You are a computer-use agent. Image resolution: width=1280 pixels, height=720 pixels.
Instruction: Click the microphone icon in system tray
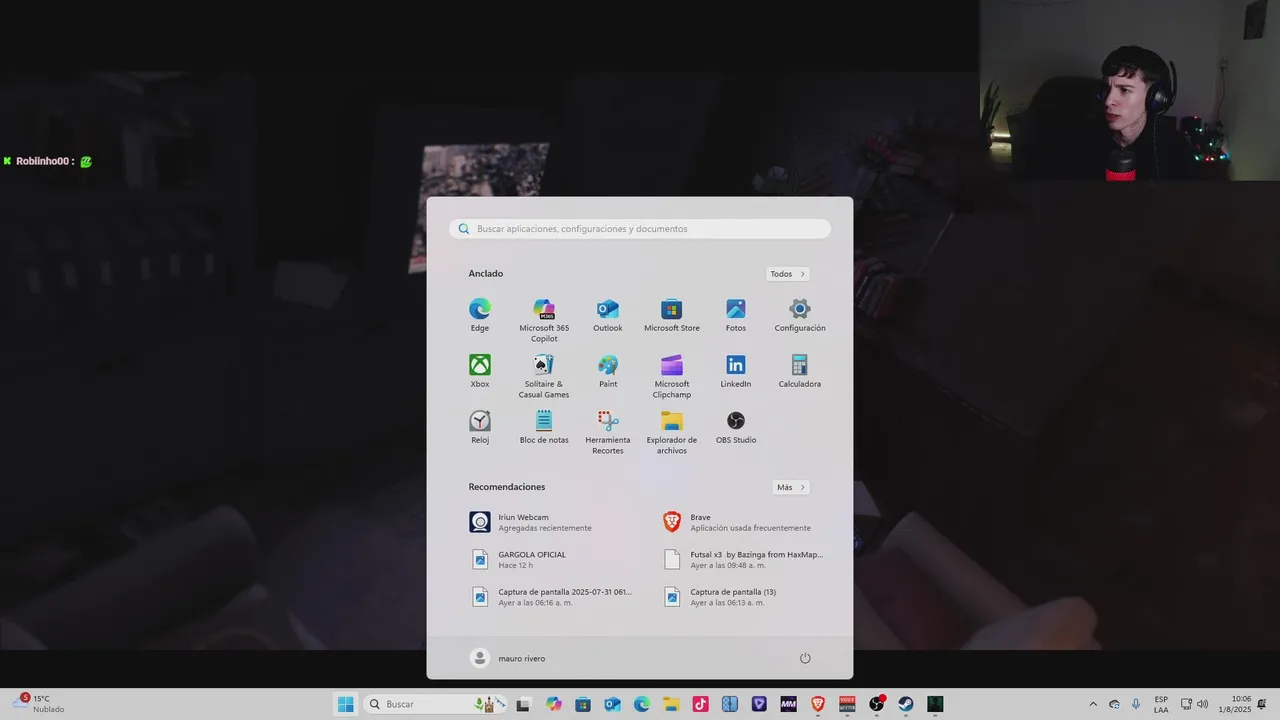tap(1136, 704)
